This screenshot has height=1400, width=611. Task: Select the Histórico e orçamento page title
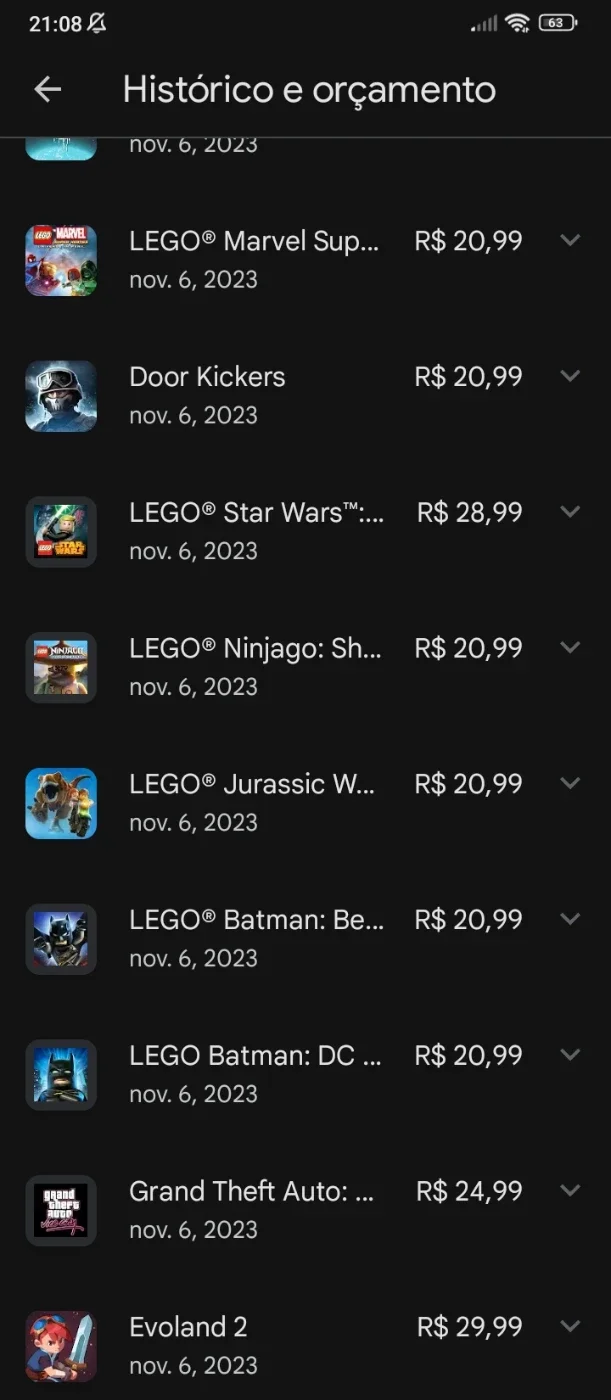coord(309,90)
